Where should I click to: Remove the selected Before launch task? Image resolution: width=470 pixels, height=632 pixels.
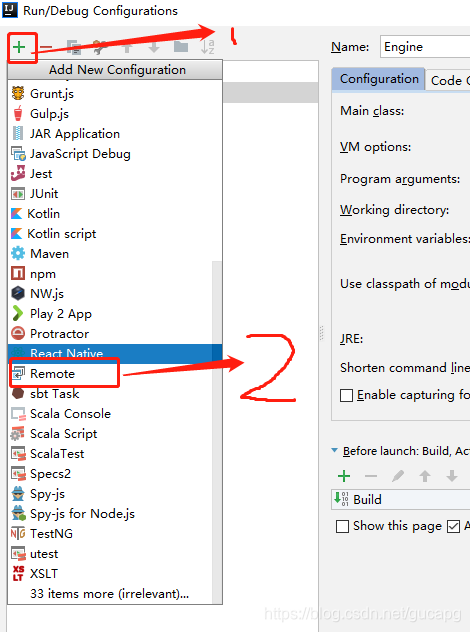(x=371, y=476)
